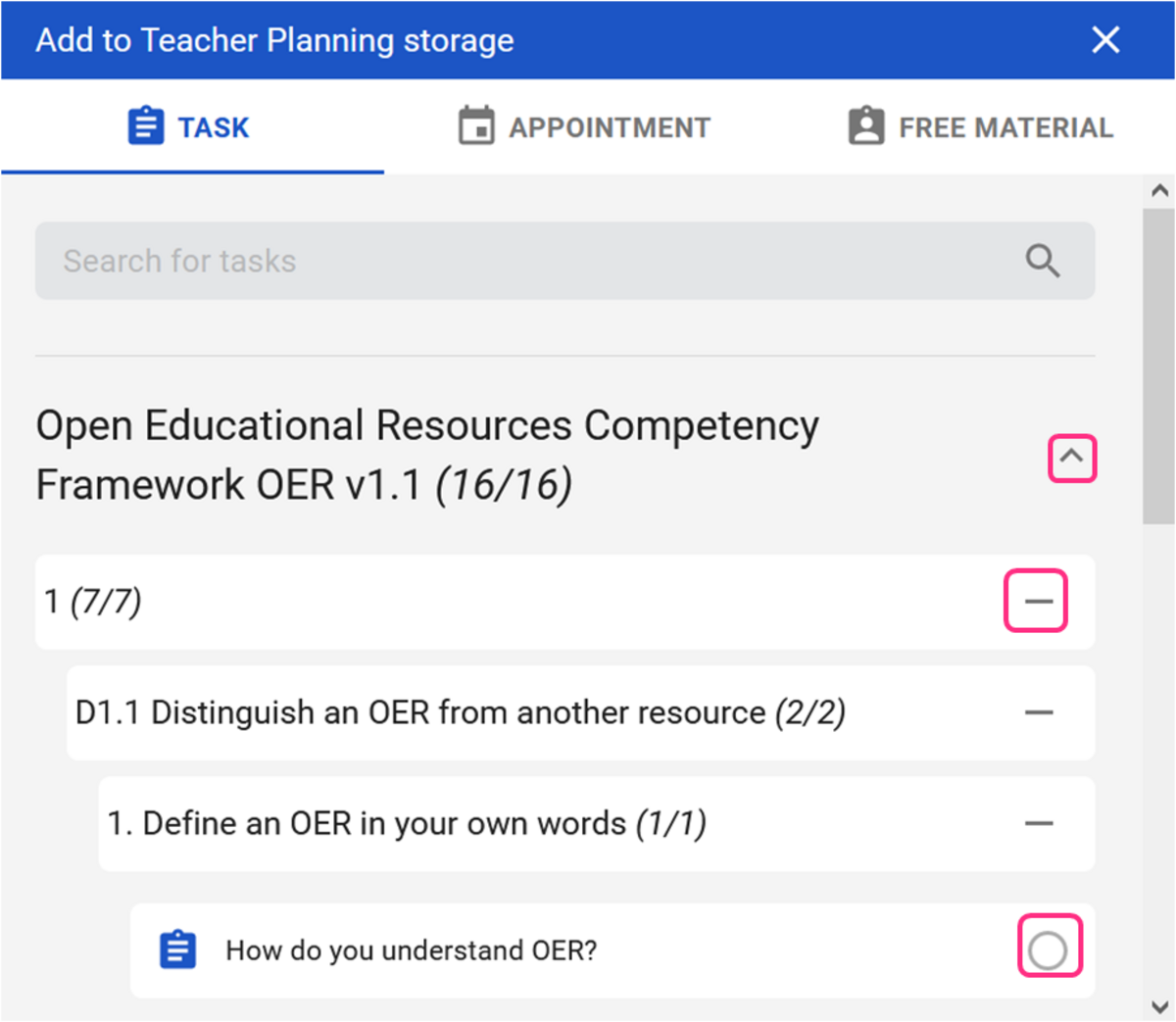Close the Add to Teacher Planning dialog

click(x=1105, y=40)
